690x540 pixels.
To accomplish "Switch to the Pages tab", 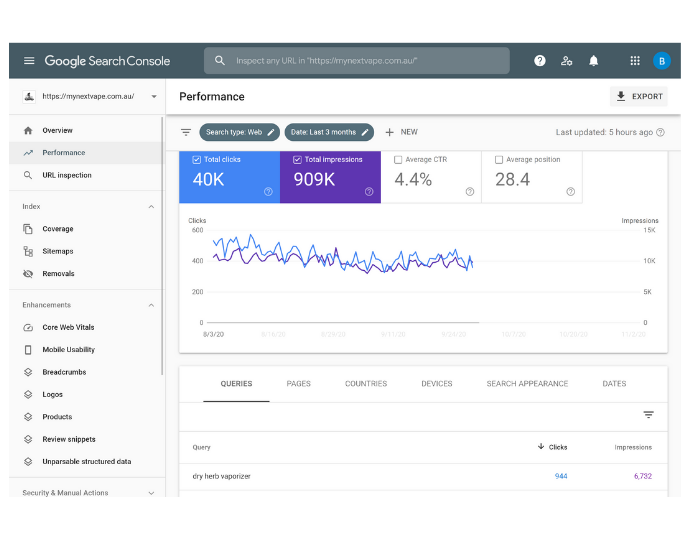I will (x=298, y=384).
